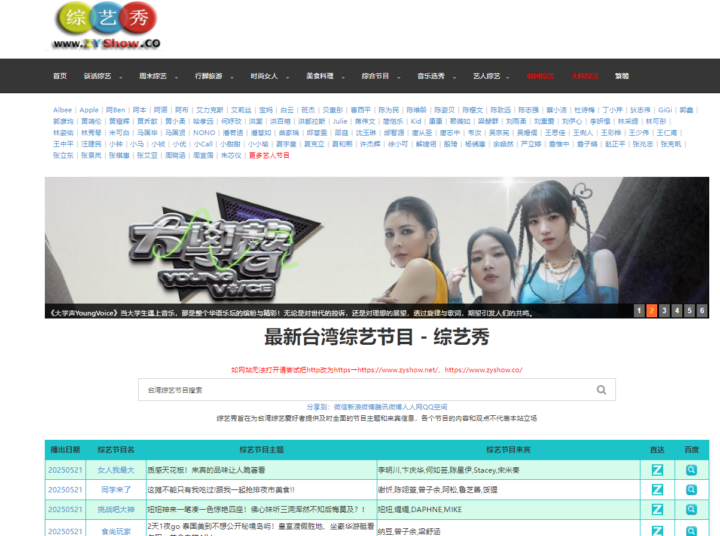Click the 综艺秀 site logo

click(x=107, y=27)
